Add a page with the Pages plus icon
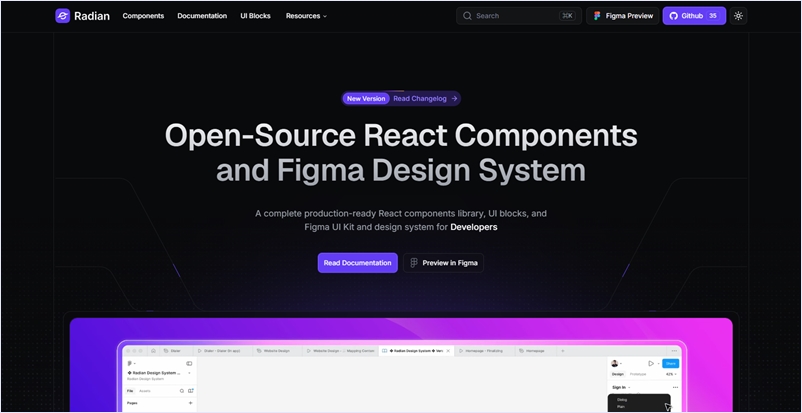 tap(190, 403)
